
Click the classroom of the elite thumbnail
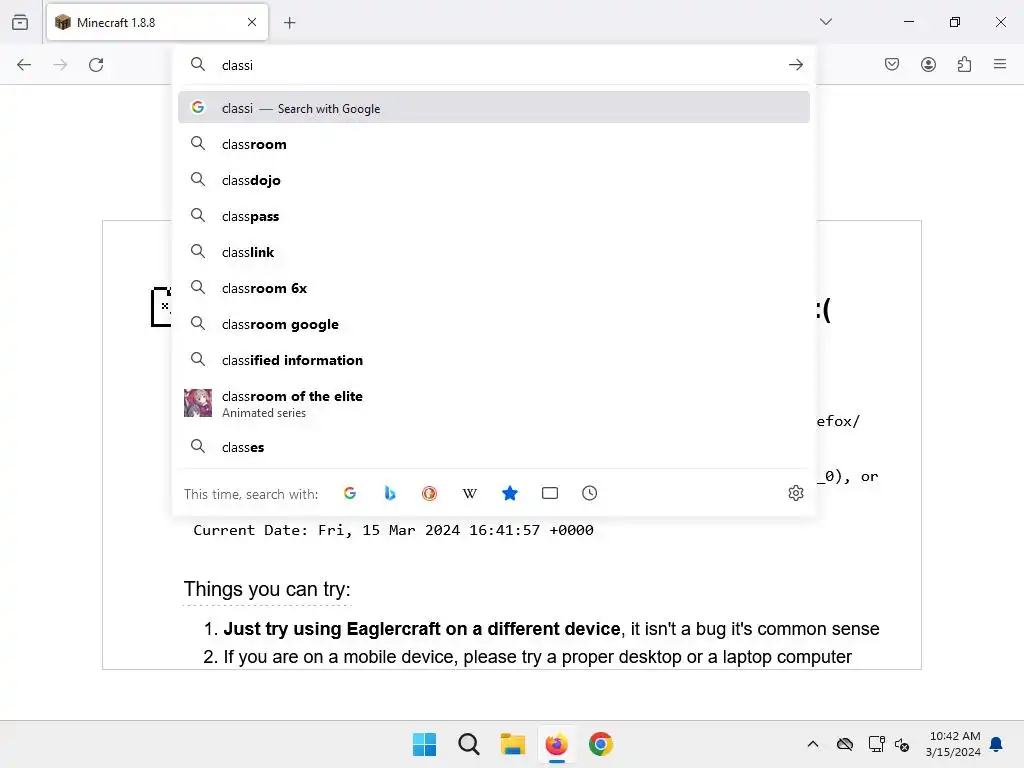pos(198,403)
